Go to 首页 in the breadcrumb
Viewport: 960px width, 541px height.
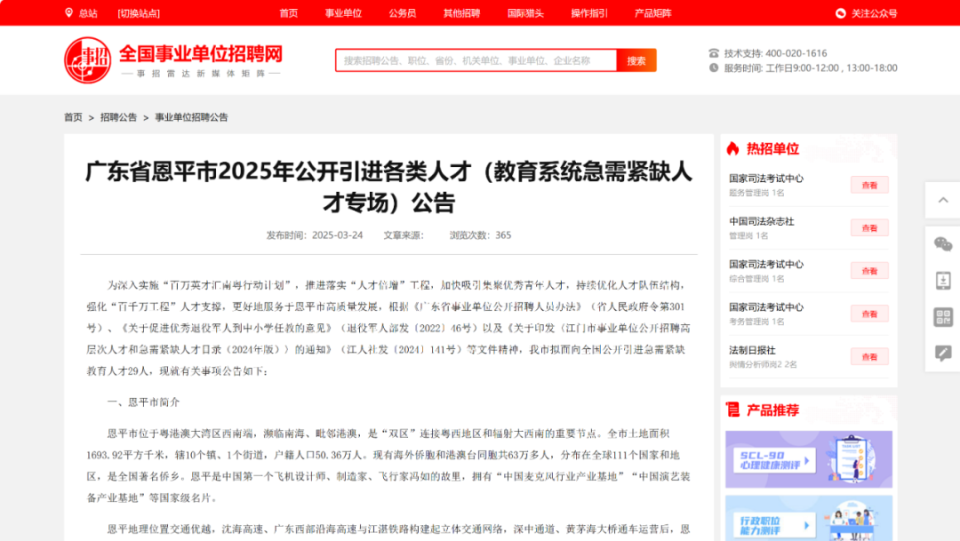73,117
